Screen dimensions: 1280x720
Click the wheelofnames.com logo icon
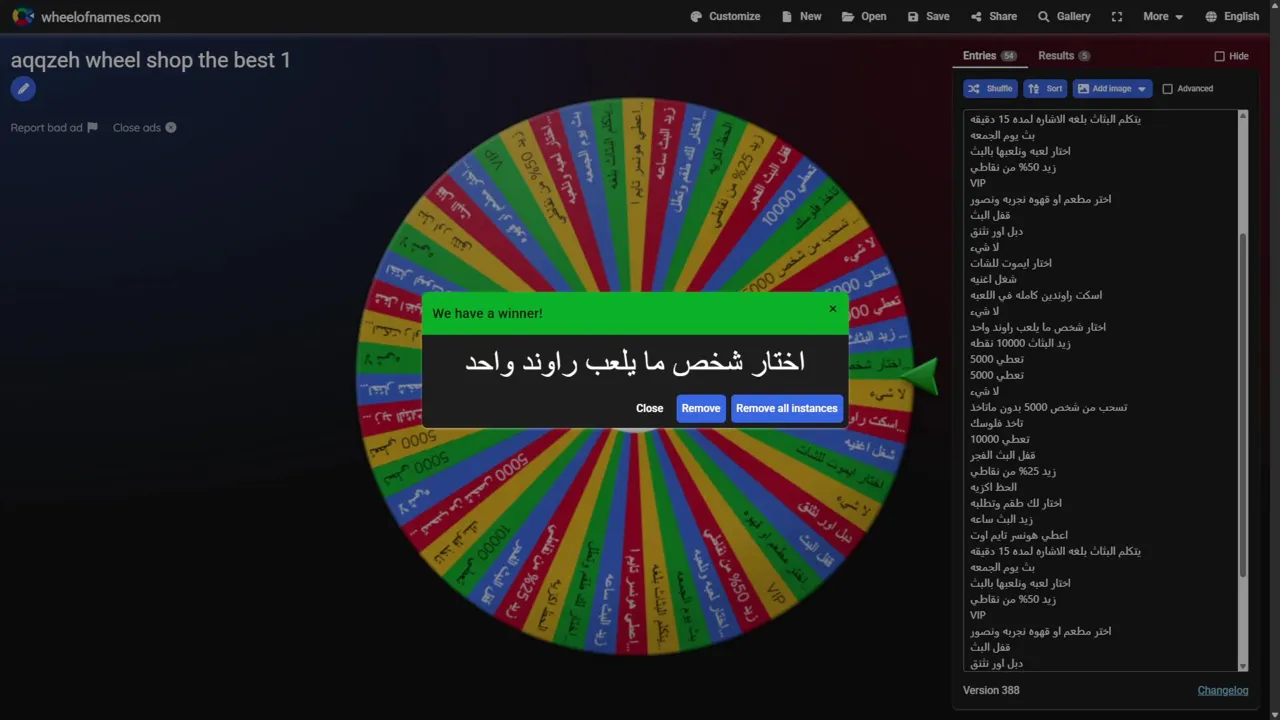point(22,16)
